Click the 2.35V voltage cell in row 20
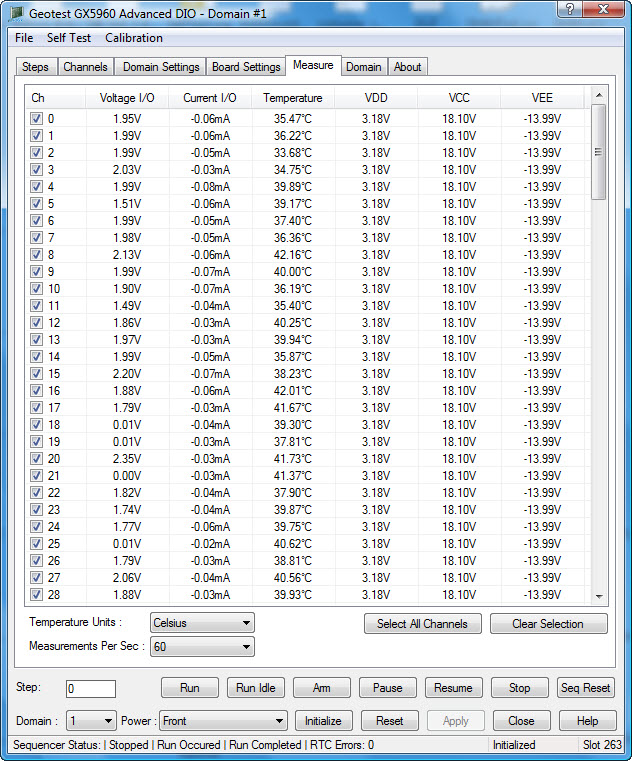Viewport: 632px width, 761px height. point(127,458)
